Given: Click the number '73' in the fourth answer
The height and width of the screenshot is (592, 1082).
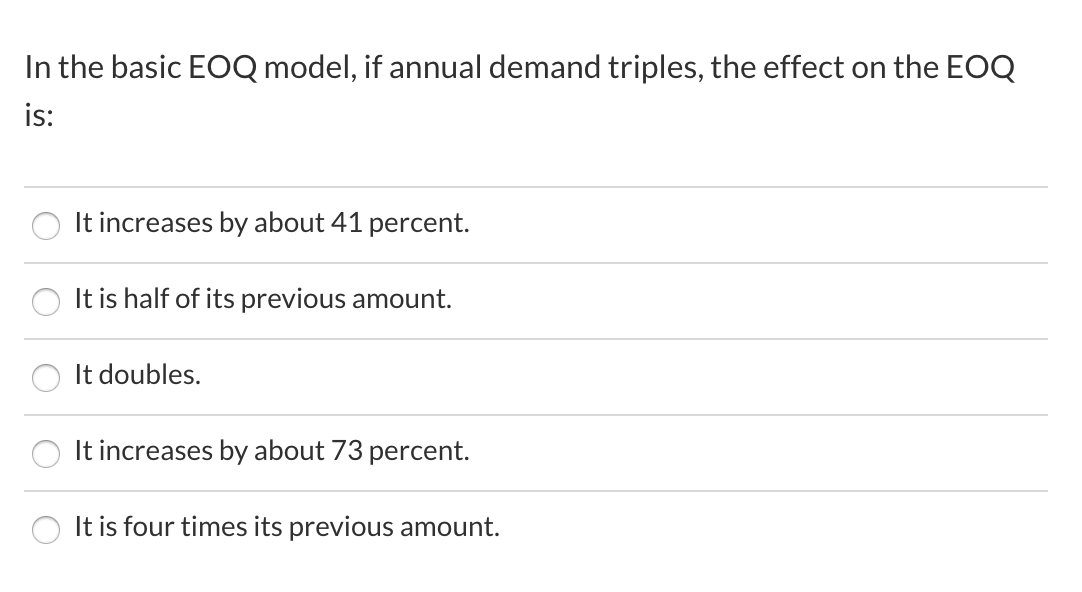Looking at the screenshot, I should pos(347,451).
